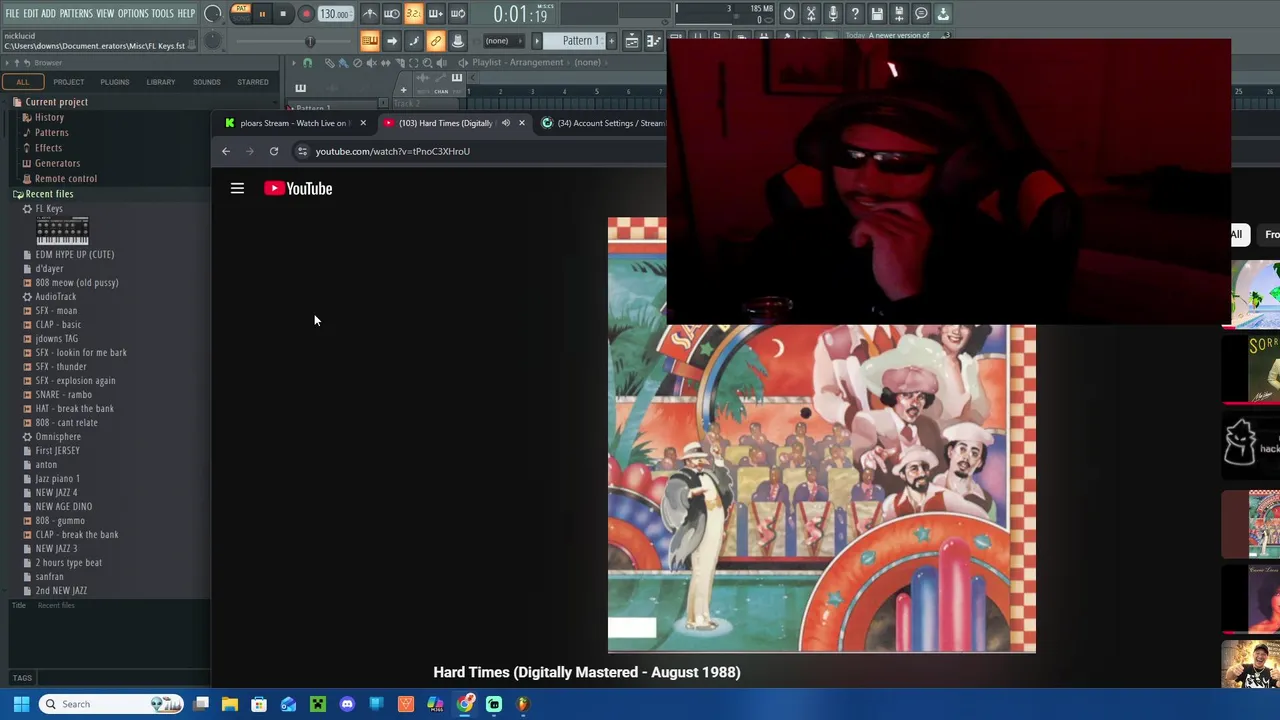The image size is (1280, 720).
Task: Toggle the step editing mode button
Action: tap(413, 41)
